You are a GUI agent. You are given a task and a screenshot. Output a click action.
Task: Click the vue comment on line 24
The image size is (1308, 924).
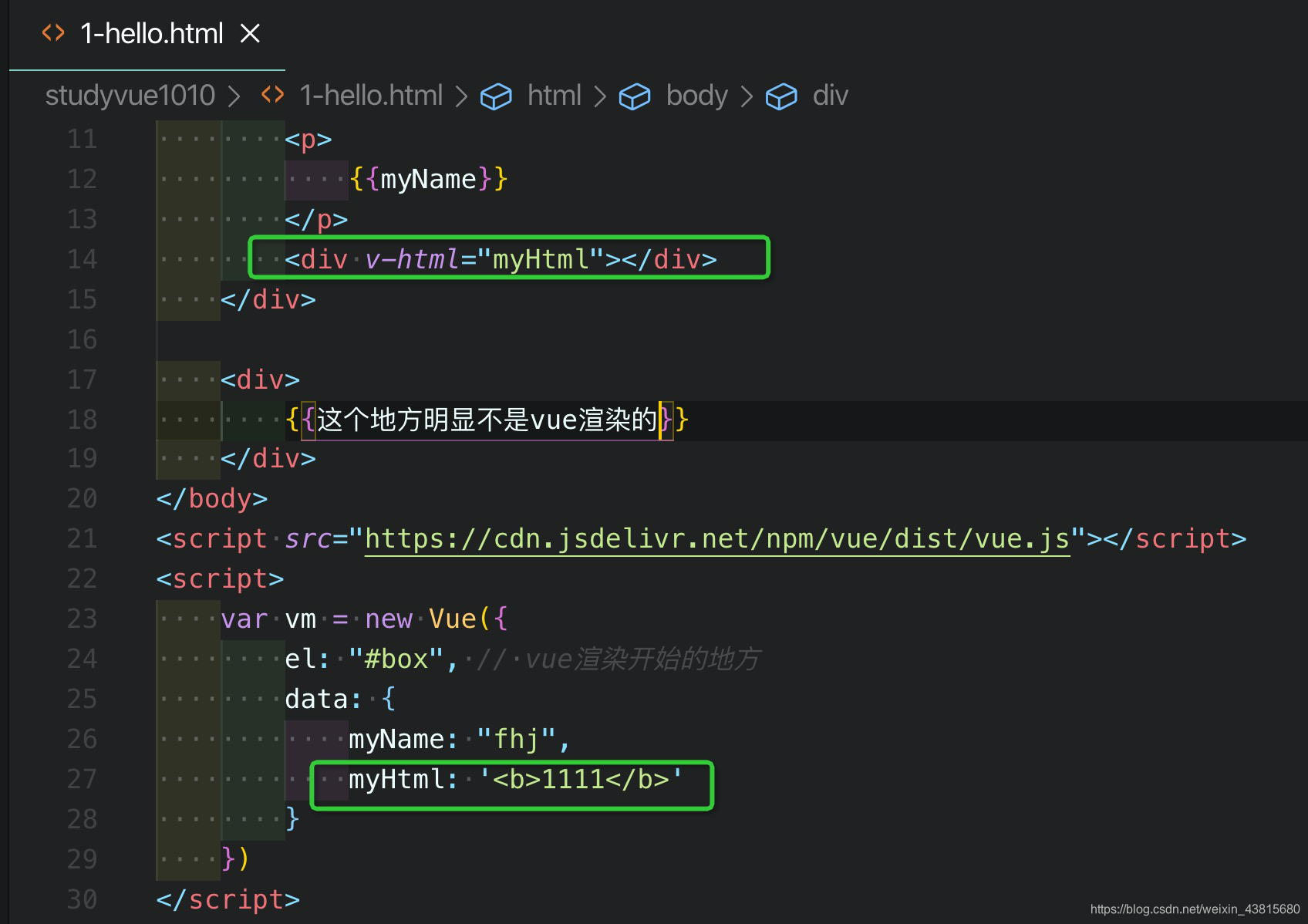[x=619, y=659]
